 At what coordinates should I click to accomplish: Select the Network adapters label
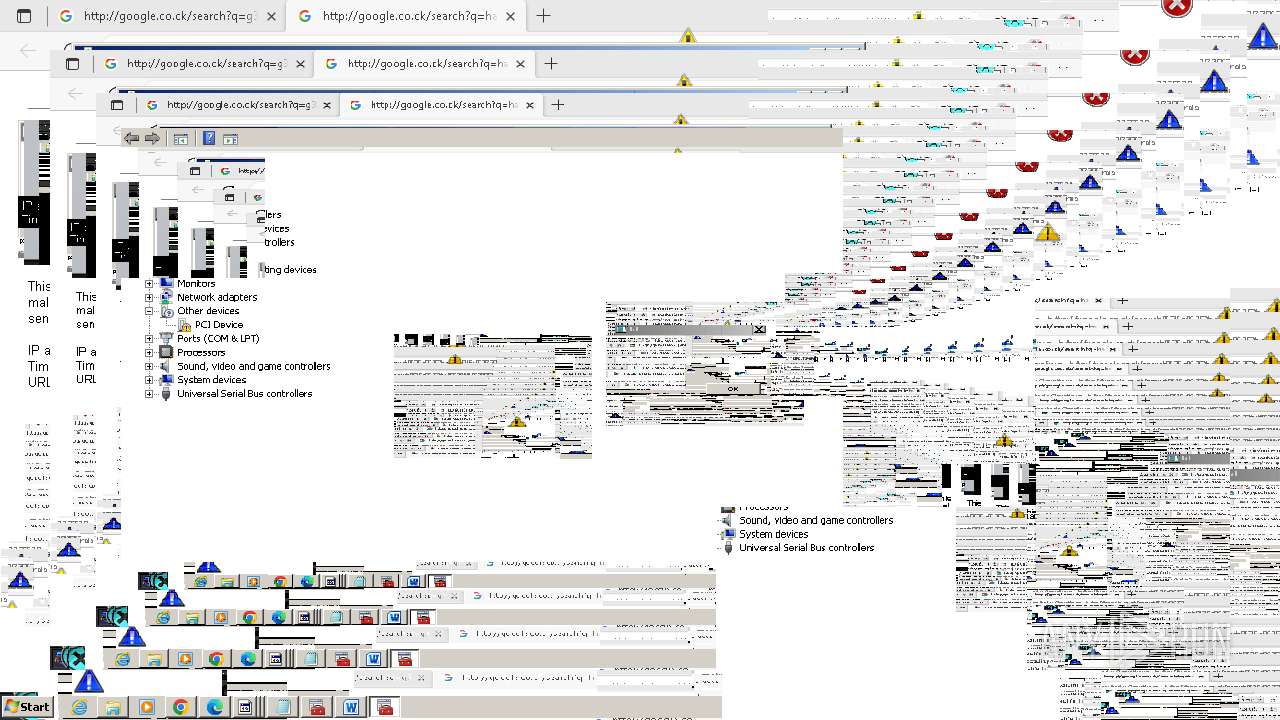point(217,297)
